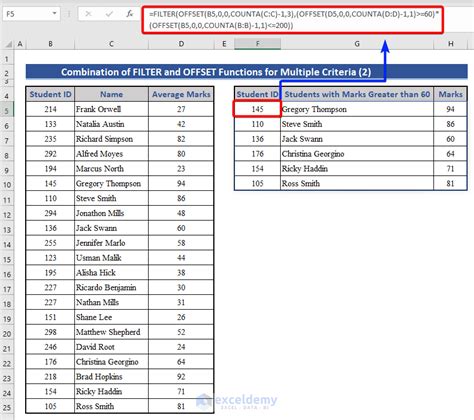The image size is (474, 420).
Task: Select column E header
Action: pyautogui.click(x=224, y=44)
